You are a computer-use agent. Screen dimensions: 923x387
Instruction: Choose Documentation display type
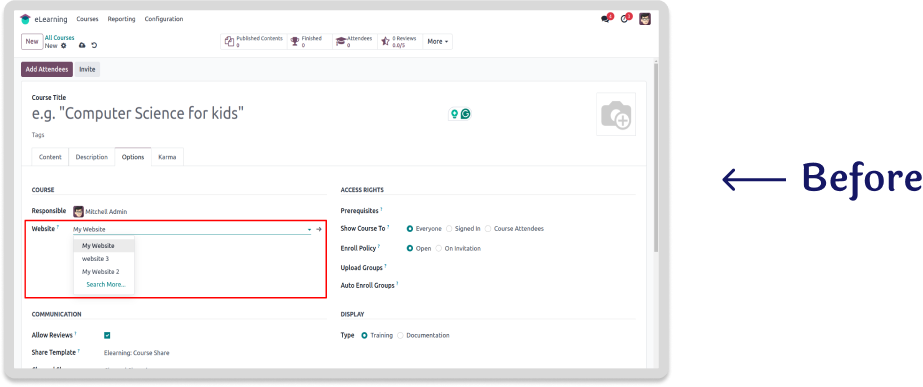400,335
